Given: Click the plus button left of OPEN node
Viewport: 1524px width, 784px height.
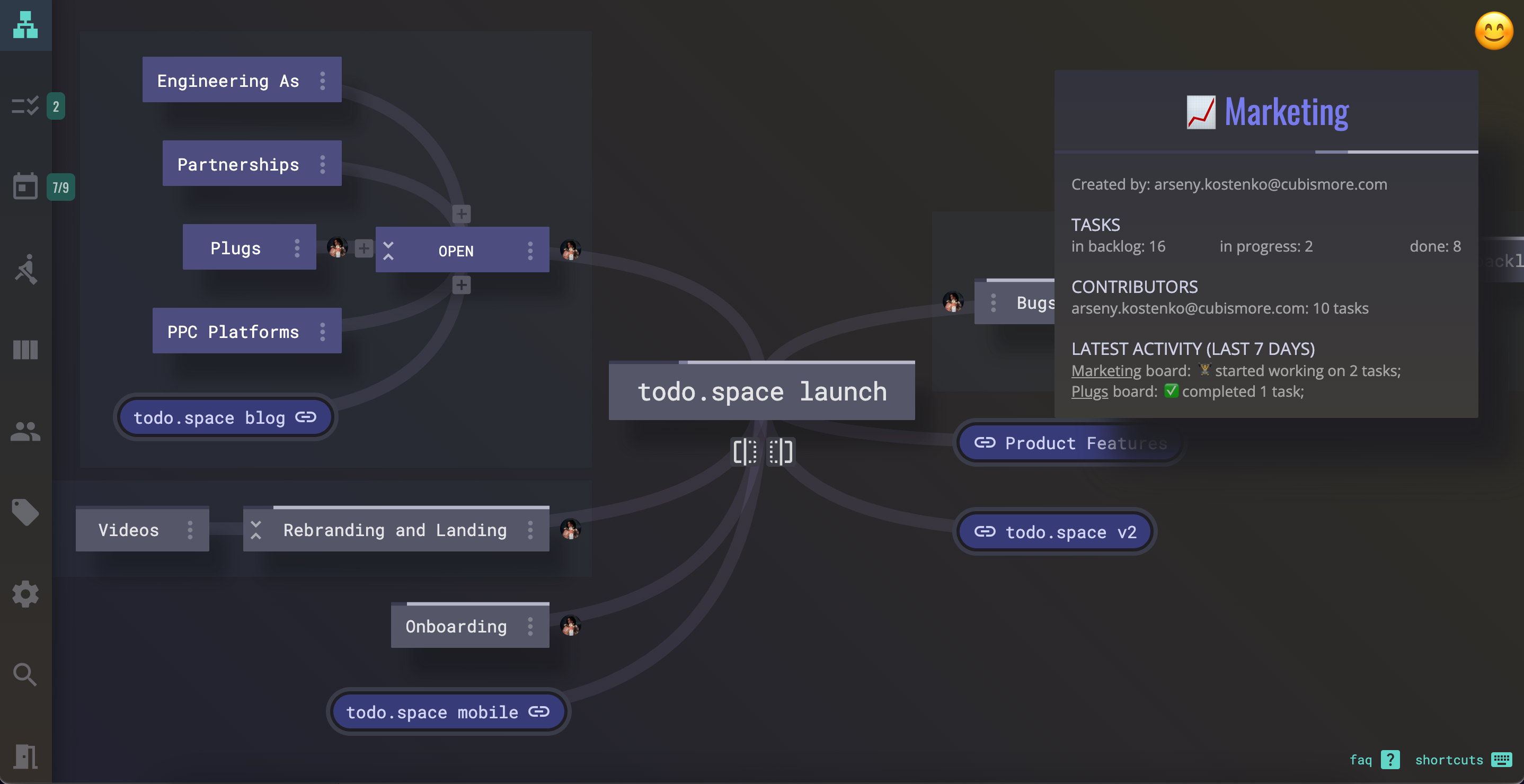Looking at the screenshot, I should point(364,248).
